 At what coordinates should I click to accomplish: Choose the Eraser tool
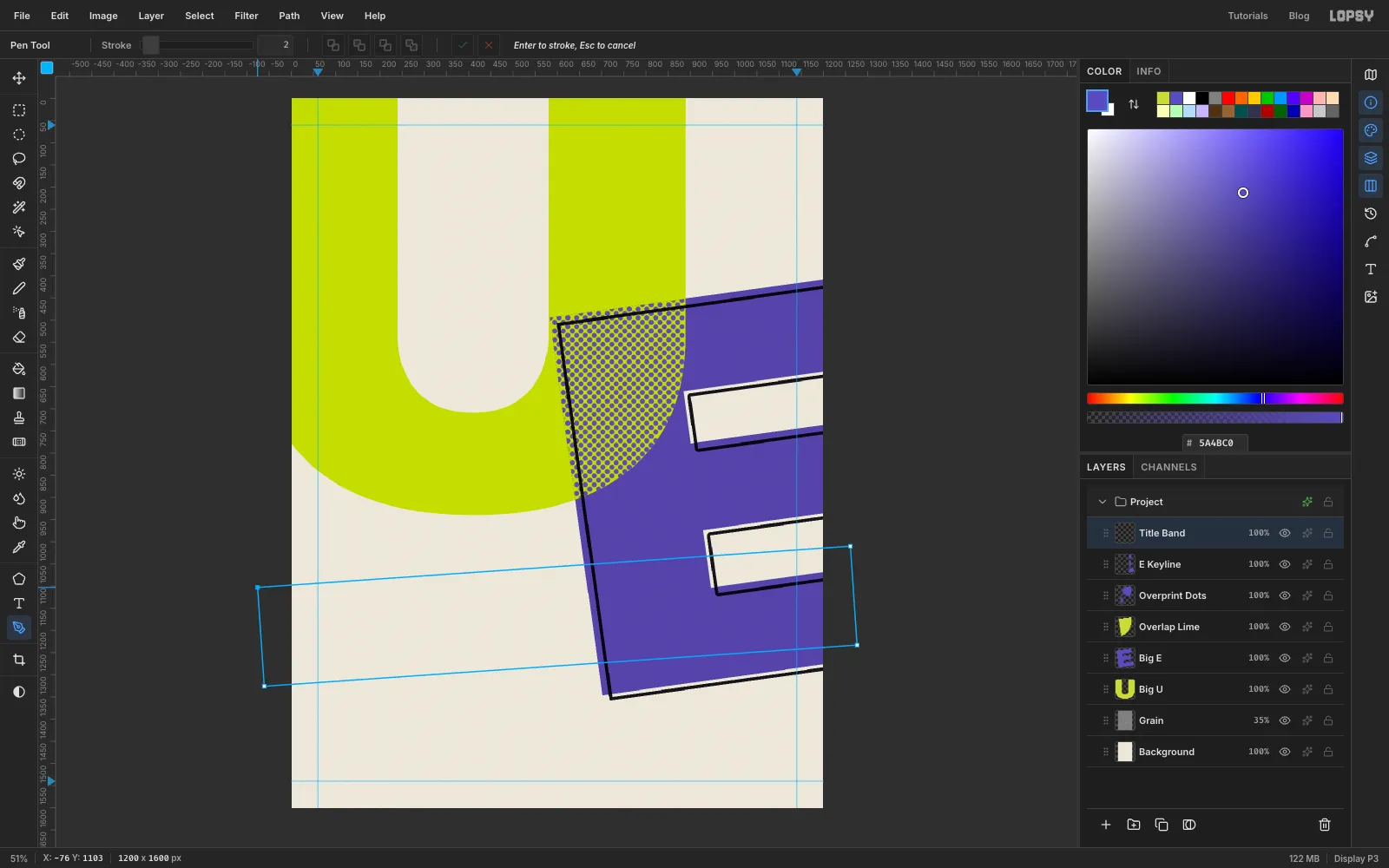(x=19, y=337)
